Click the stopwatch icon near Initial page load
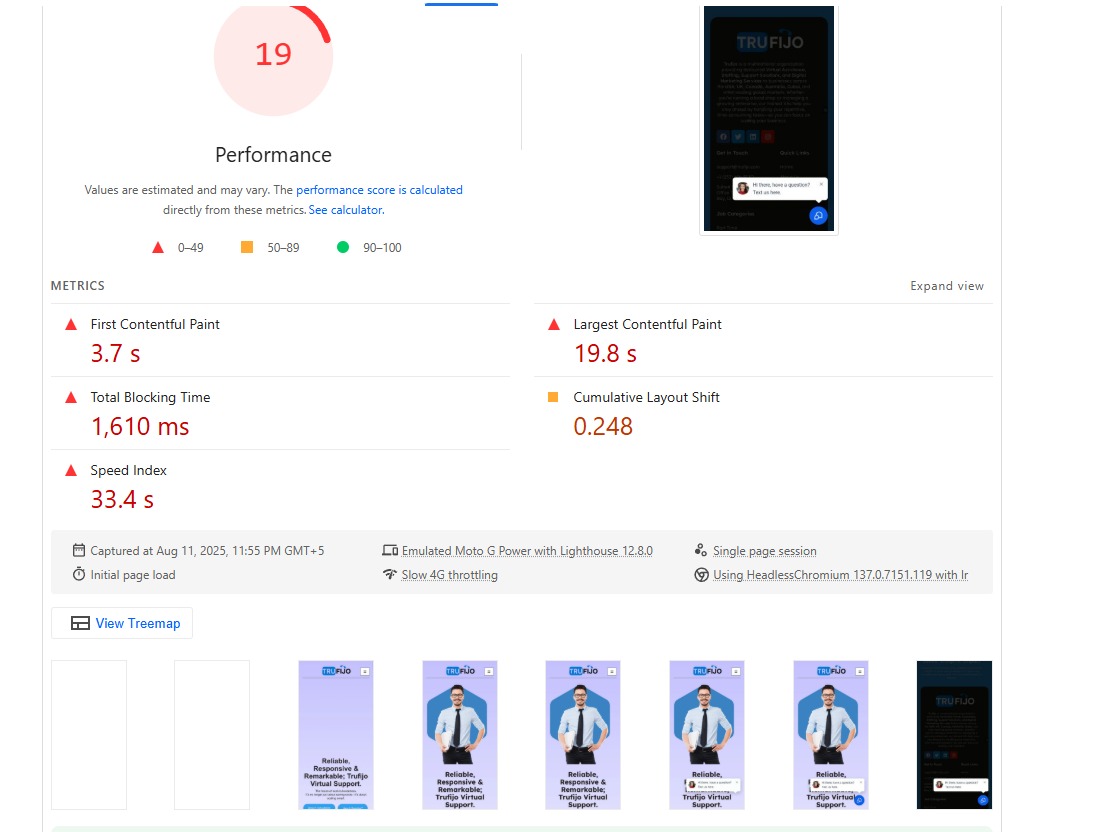 (x=79, y=574)
